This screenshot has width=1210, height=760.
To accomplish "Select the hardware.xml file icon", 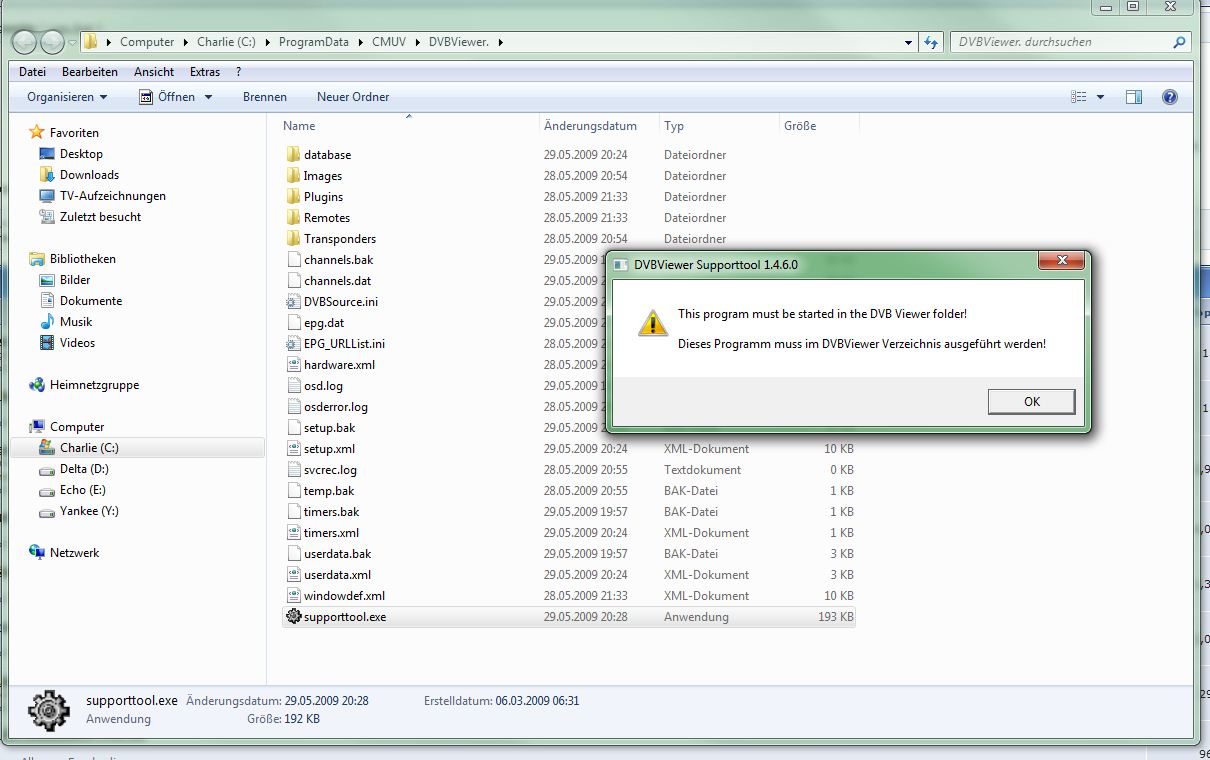I will 293,365.
